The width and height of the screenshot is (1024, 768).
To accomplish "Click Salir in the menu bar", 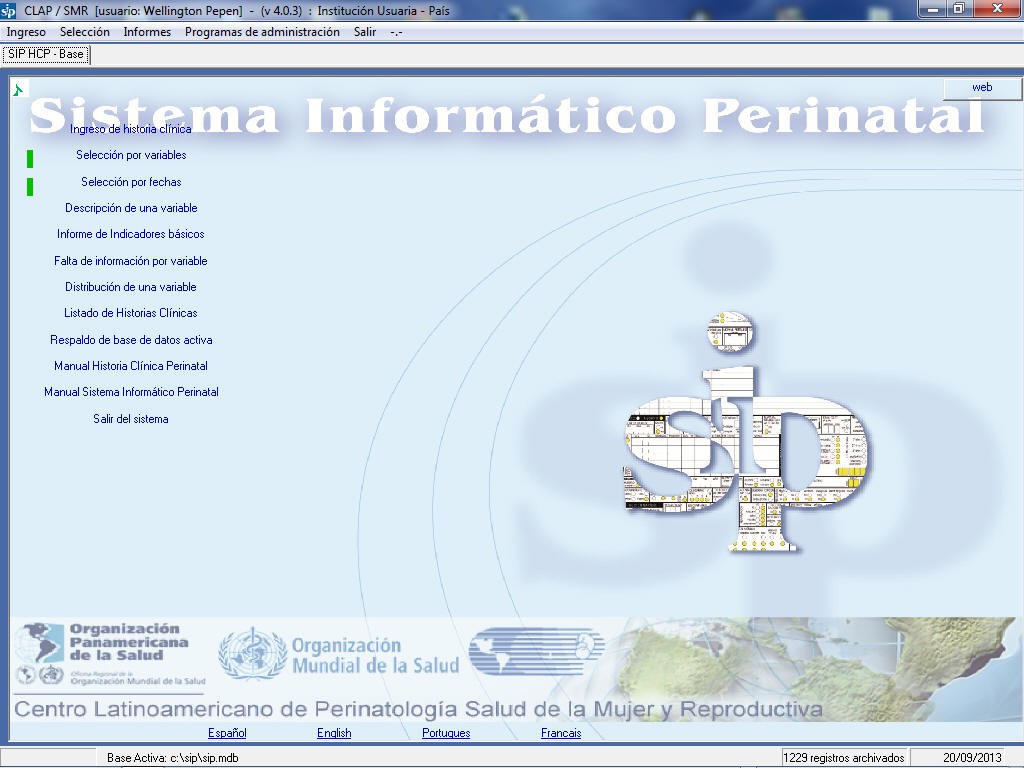I will click(365, 32).
